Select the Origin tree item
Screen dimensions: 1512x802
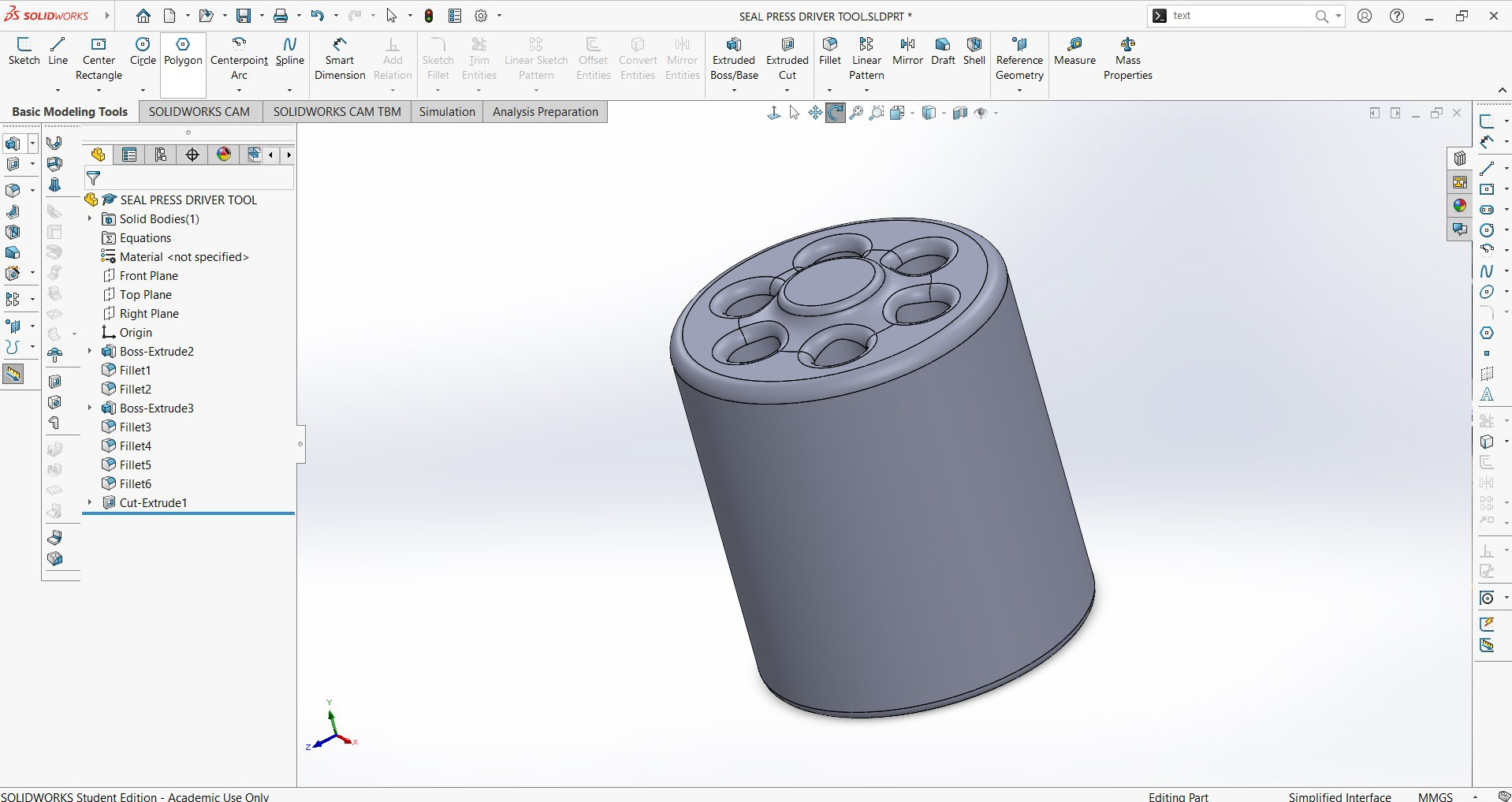136,332
